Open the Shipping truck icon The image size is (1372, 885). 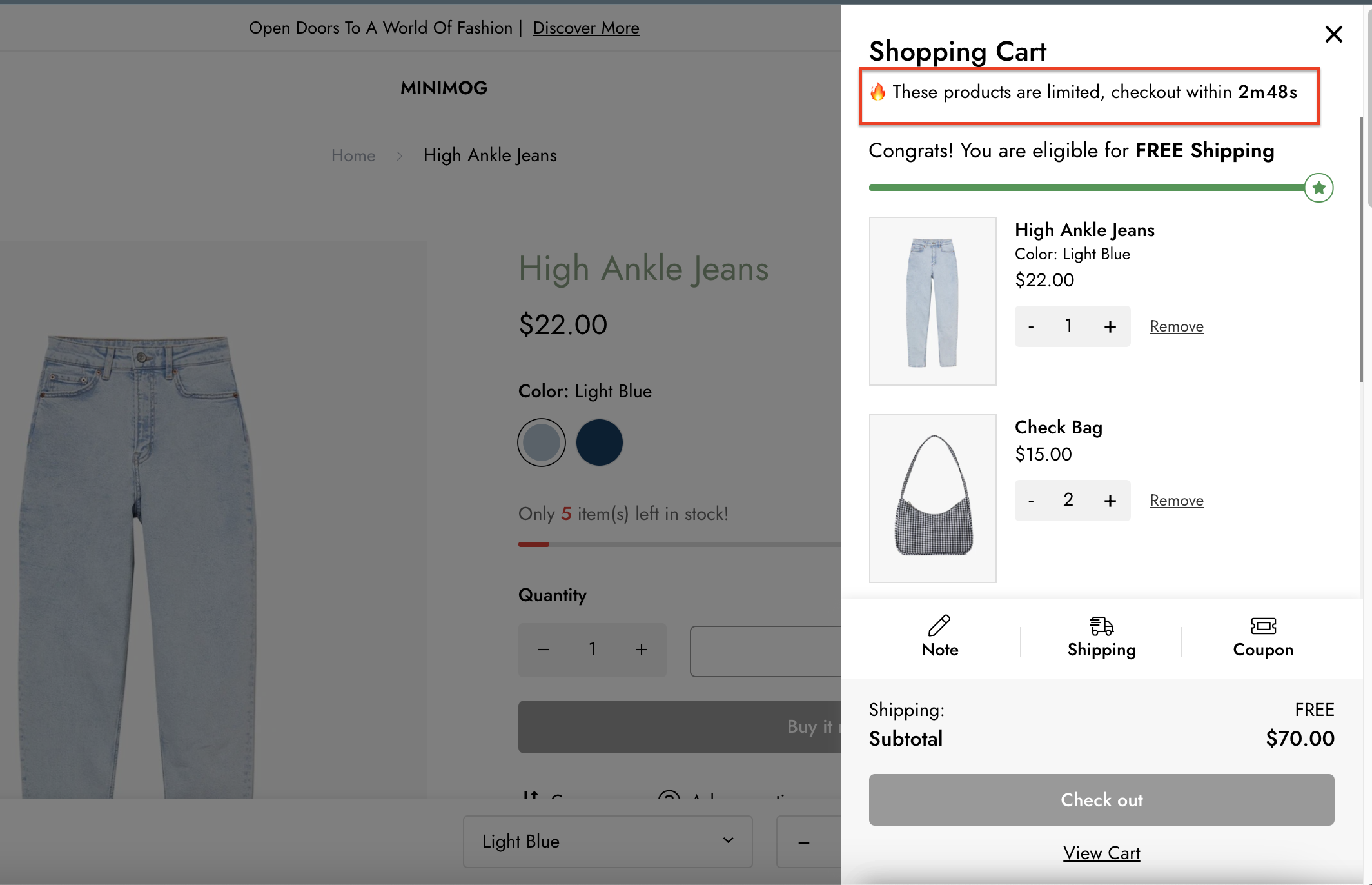1101,625
